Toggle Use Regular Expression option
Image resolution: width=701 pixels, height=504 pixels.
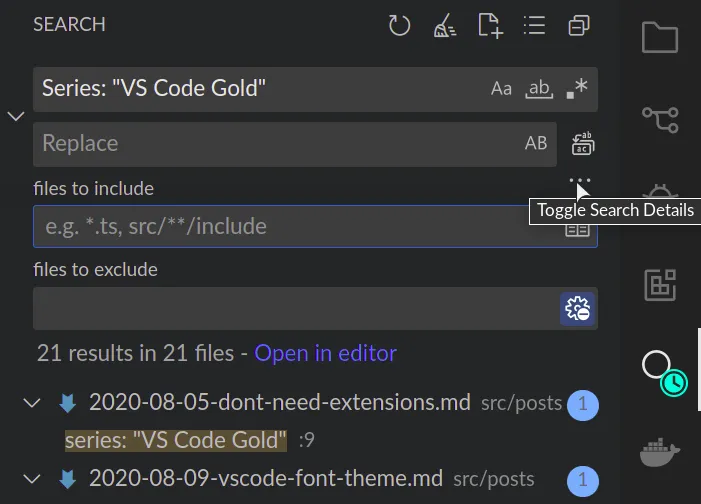tap(577, 89)
